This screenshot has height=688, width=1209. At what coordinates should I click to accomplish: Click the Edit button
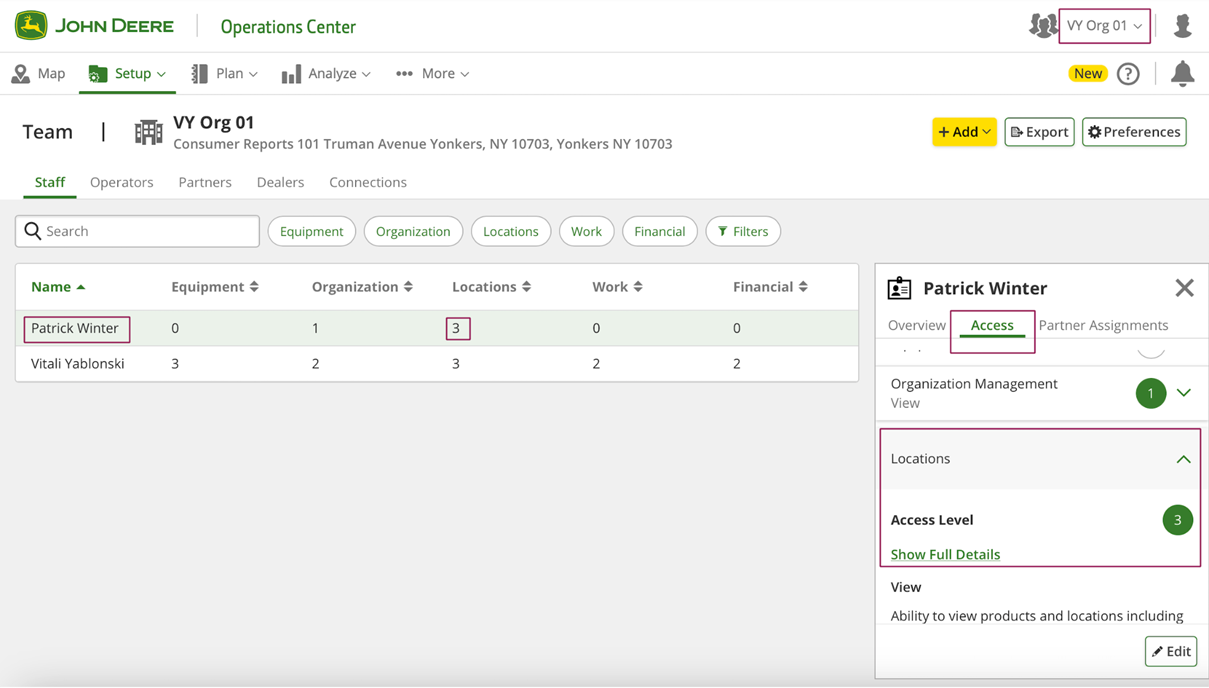point(1171,651)
